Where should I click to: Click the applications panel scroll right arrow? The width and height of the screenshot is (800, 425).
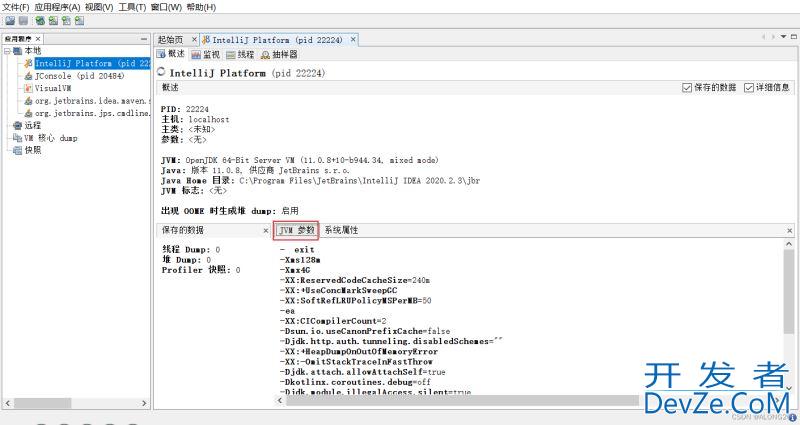click(x=144, y=403)
